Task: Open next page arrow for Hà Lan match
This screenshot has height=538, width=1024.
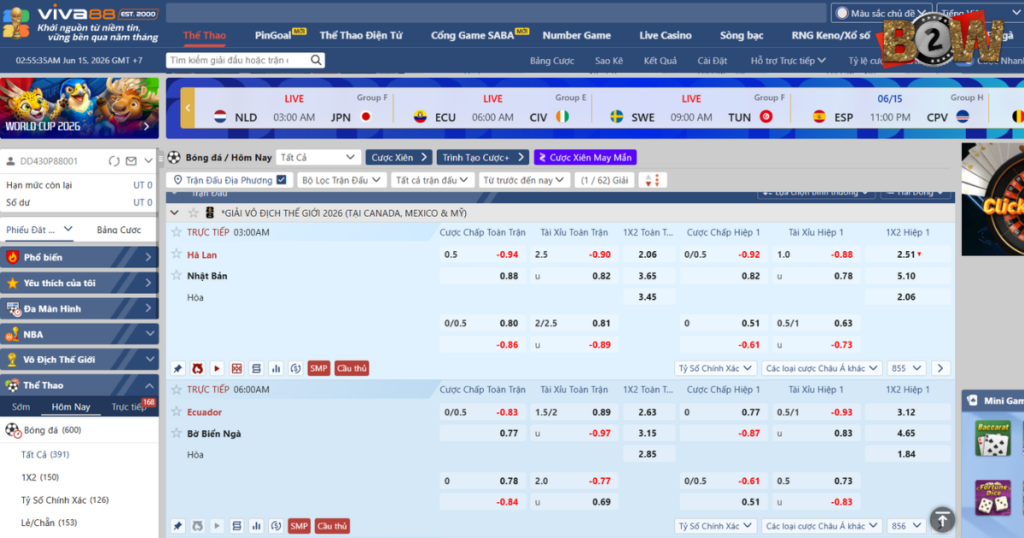Action: pyautogui.click(x=940, y=368)
